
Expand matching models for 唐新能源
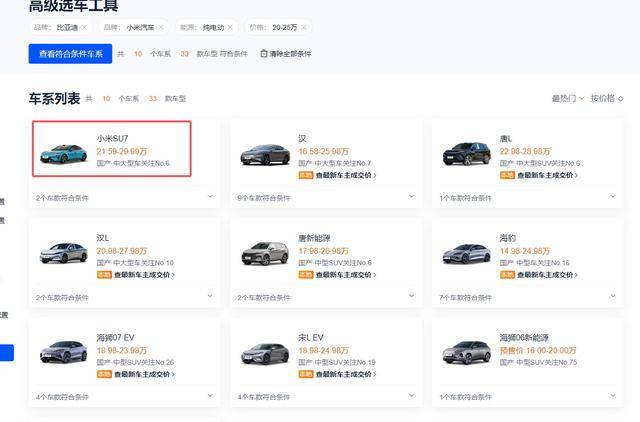[411, 296]
